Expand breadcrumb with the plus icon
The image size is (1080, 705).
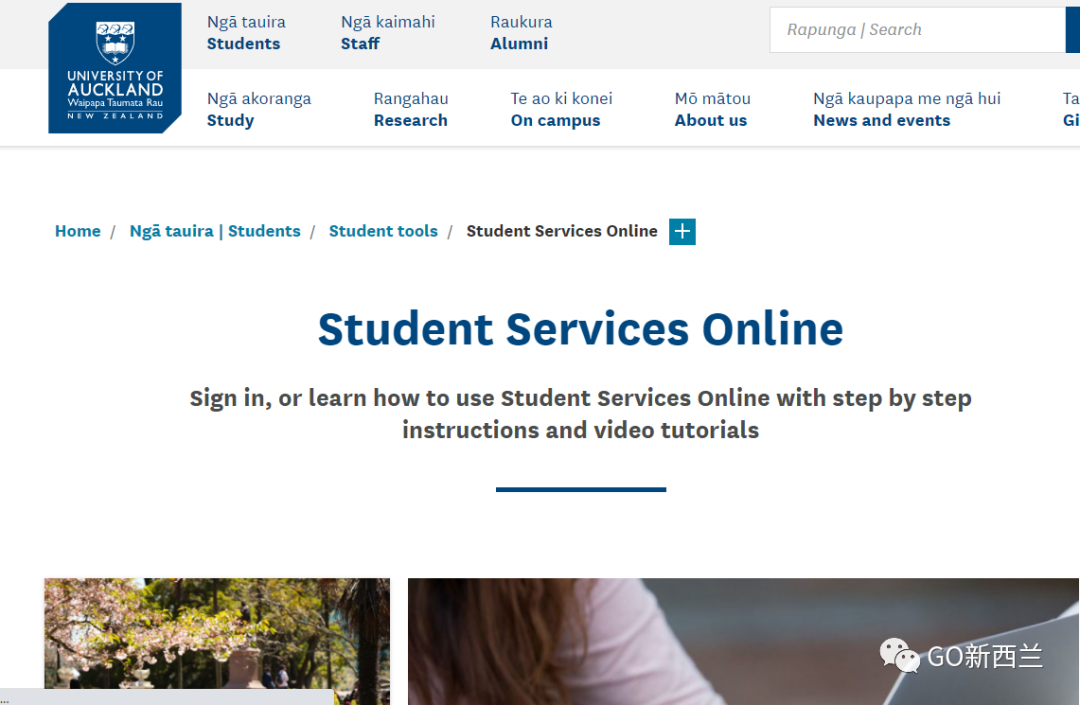[682, 231]
